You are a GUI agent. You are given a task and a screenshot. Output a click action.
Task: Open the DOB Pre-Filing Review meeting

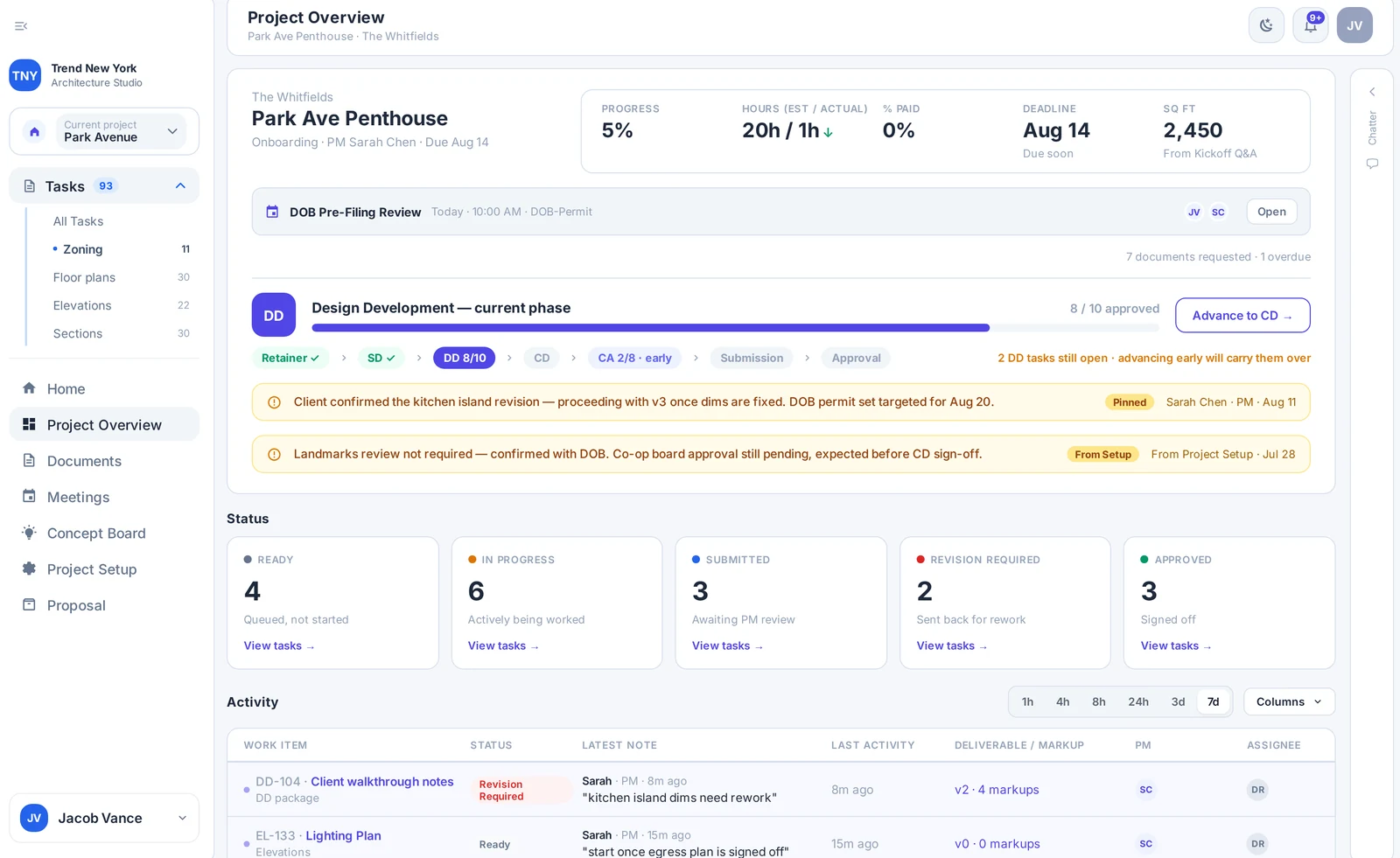click(x=1271, y=212)
